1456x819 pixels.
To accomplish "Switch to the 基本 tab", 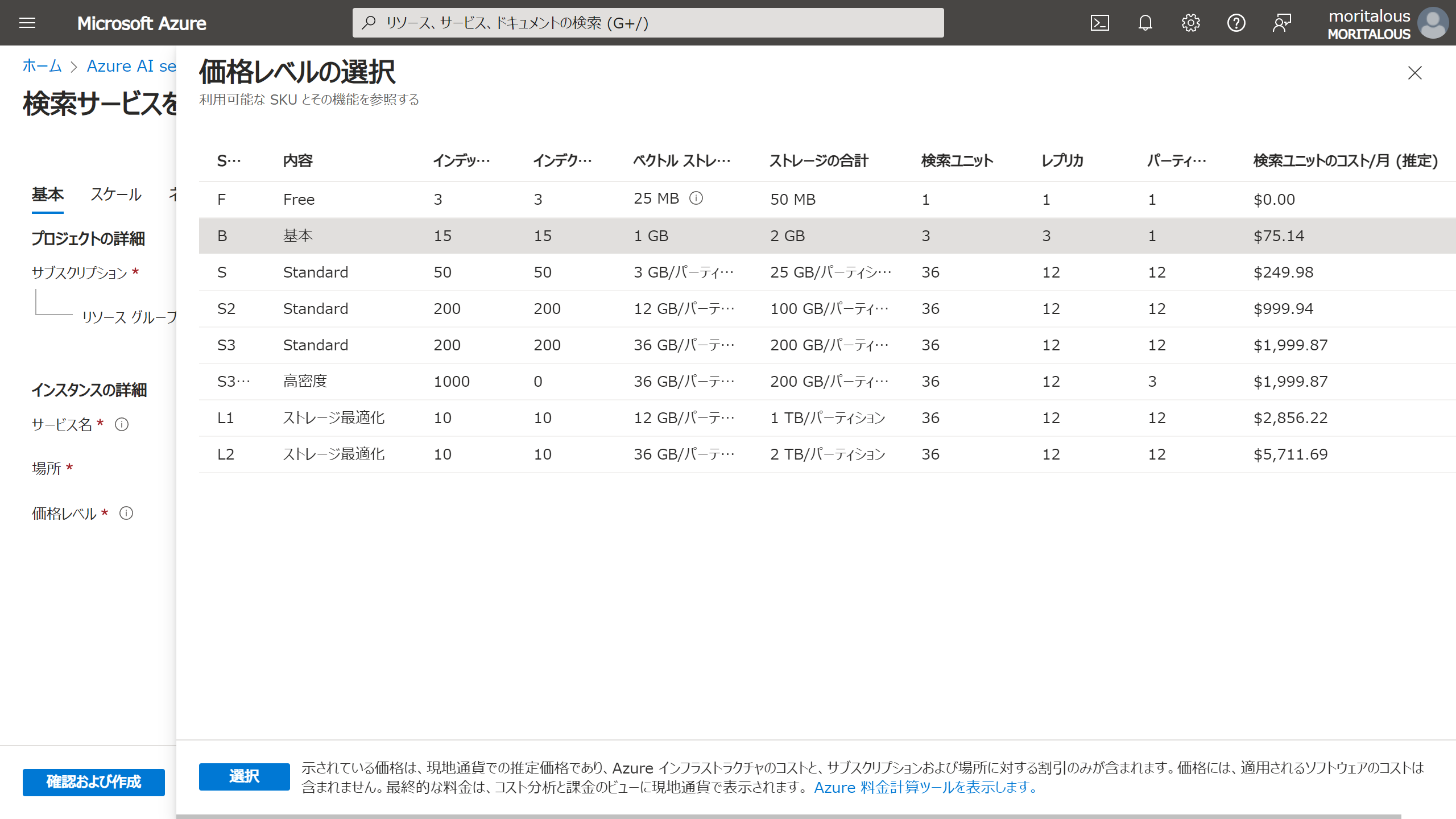I will [x=48, y=195].
